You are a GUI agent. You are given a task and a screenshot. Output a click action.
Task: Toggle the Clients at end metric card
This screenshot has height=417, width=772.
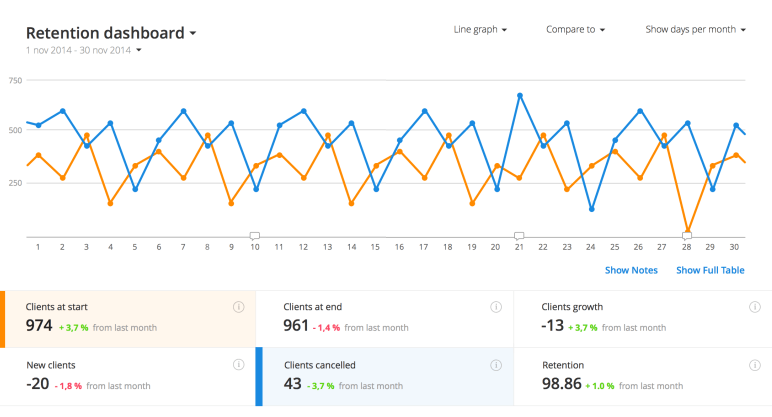[385, 319]
